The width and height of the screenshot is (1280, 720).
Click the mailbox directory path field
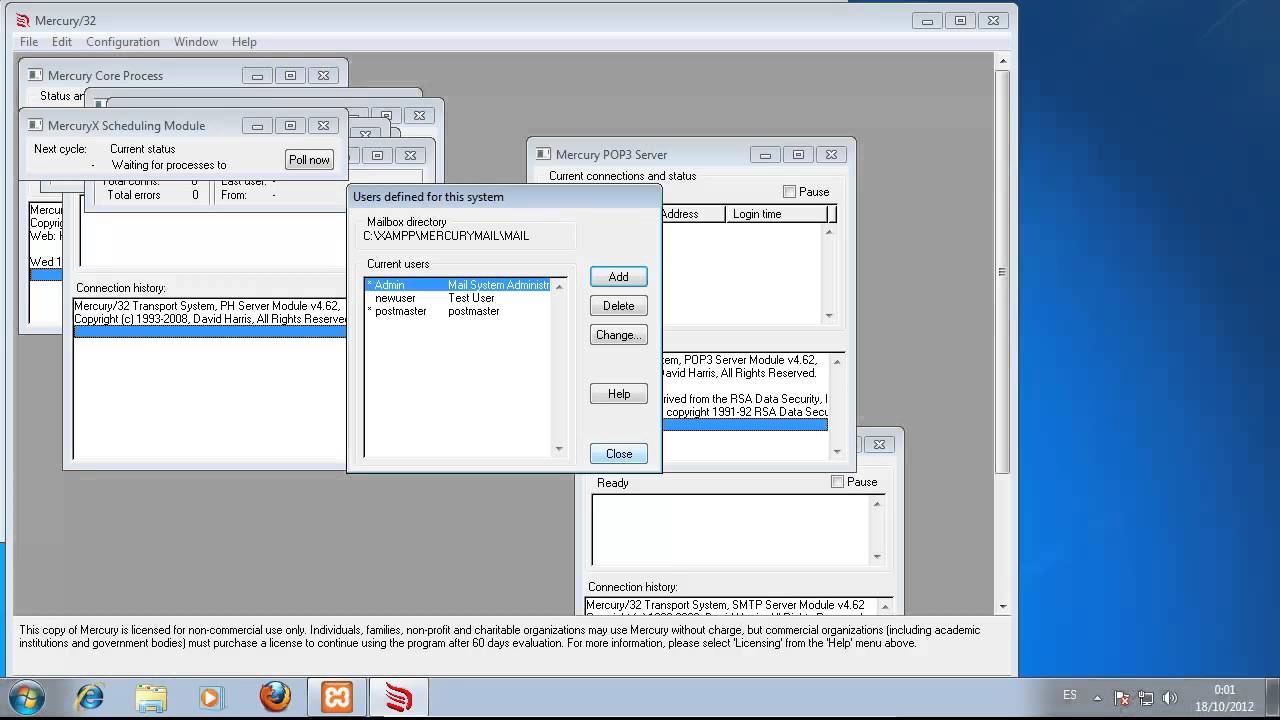[x=468, y=236]
